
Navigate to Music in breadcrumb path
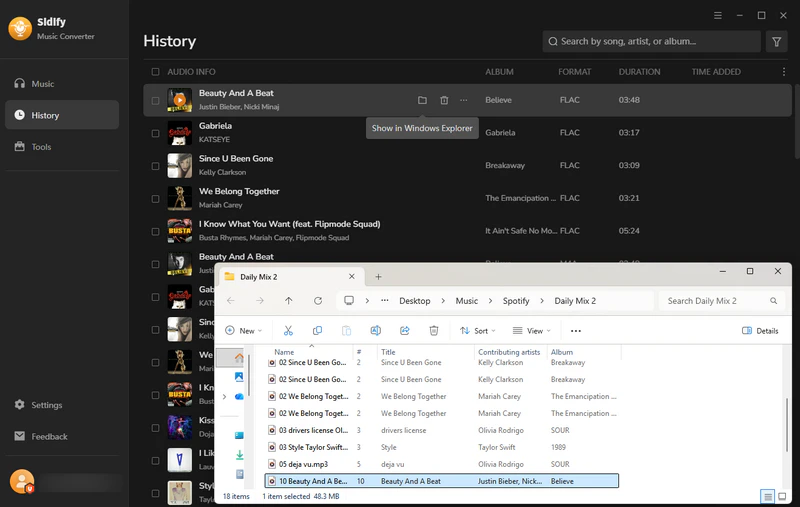point(467,301)
